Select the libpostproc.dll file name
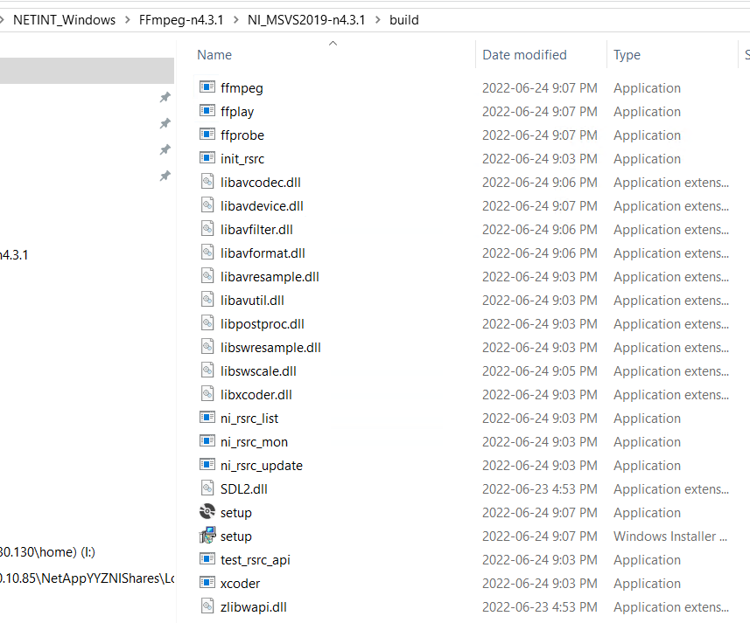The height and width of the screenshot is (623, 750). click(x=262, y=324)
